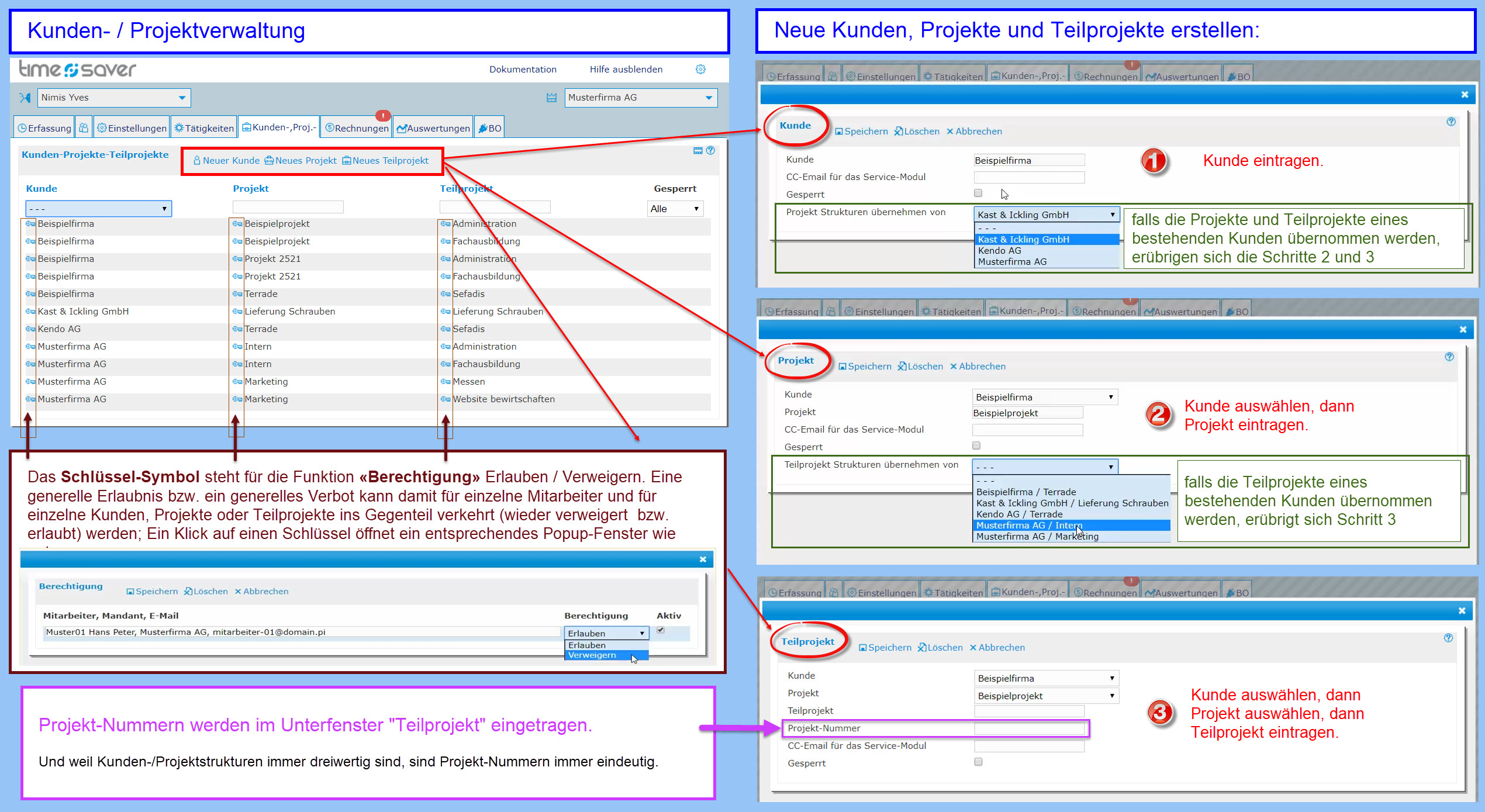Screen dimensions: 1485x812
Task: Select Kendo AG in the Projekt Strukturen list
Action: point(1047,251)
